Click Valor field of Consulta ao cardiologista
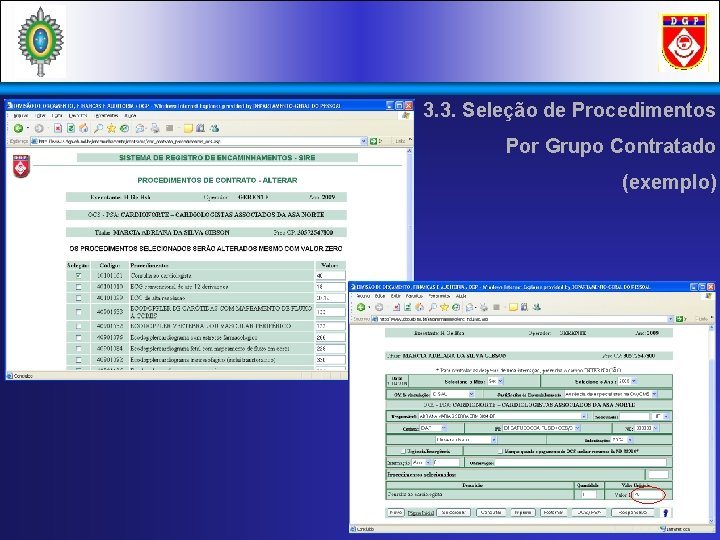This screenshot has width=720, height=540. coord(330,276)
